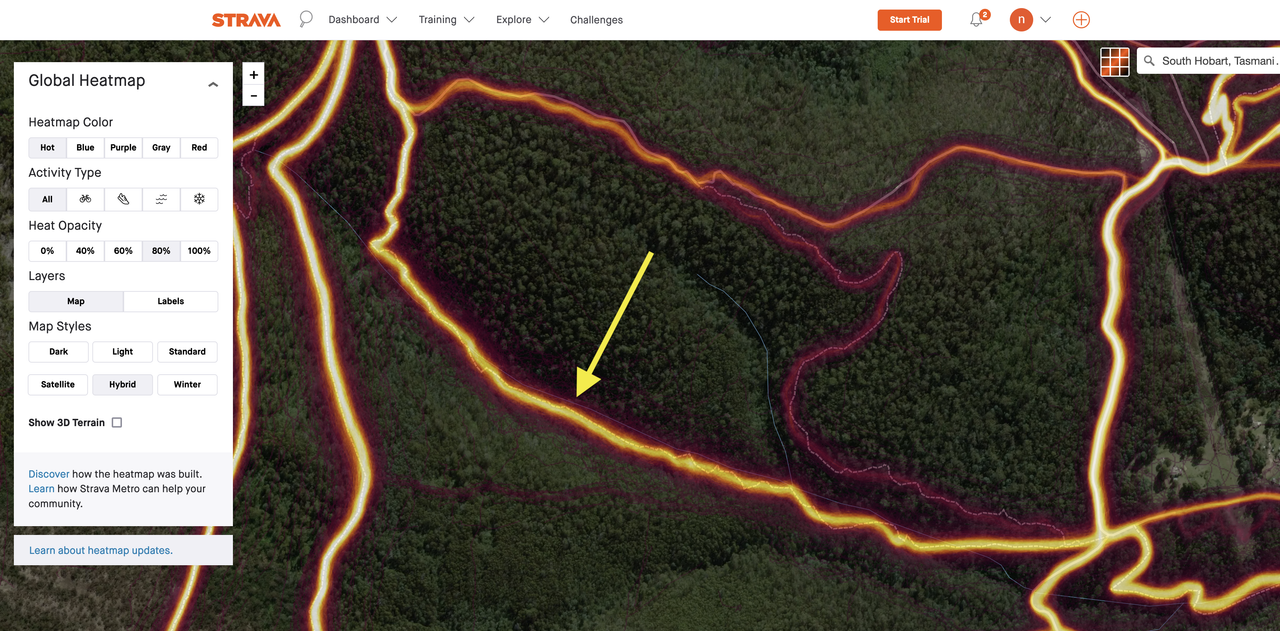Open the Challenges page
1280x631 pixels.
click(596, 20)
